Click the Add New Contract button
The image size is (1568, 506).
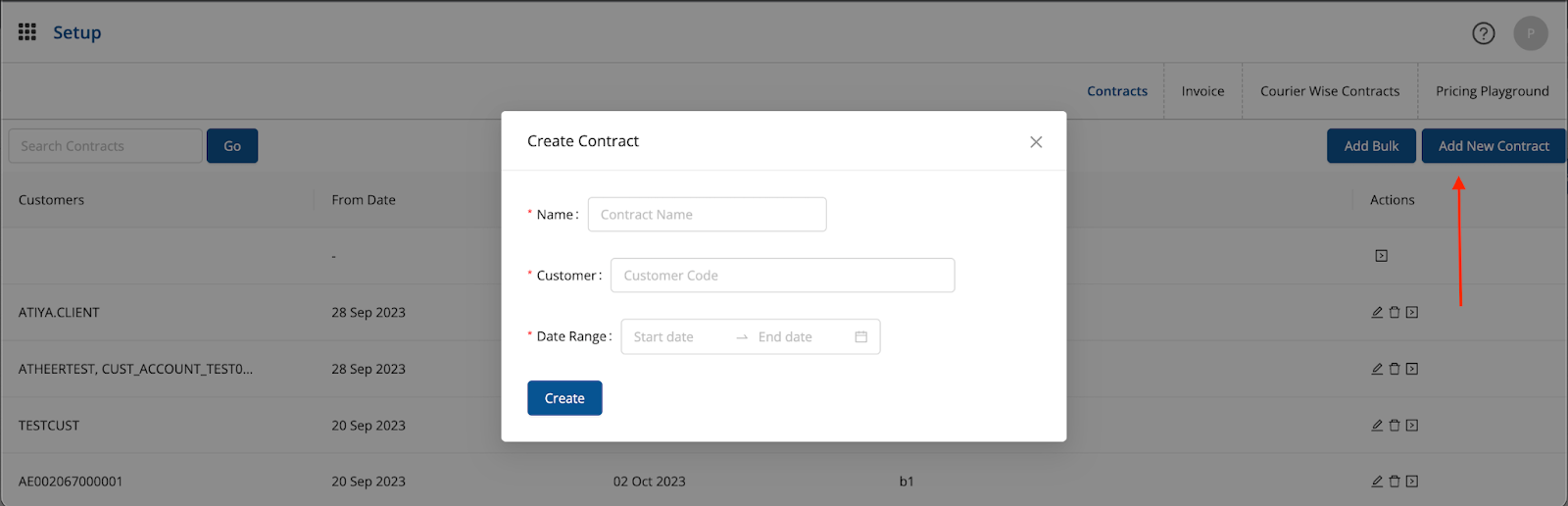pos(1493,146)
